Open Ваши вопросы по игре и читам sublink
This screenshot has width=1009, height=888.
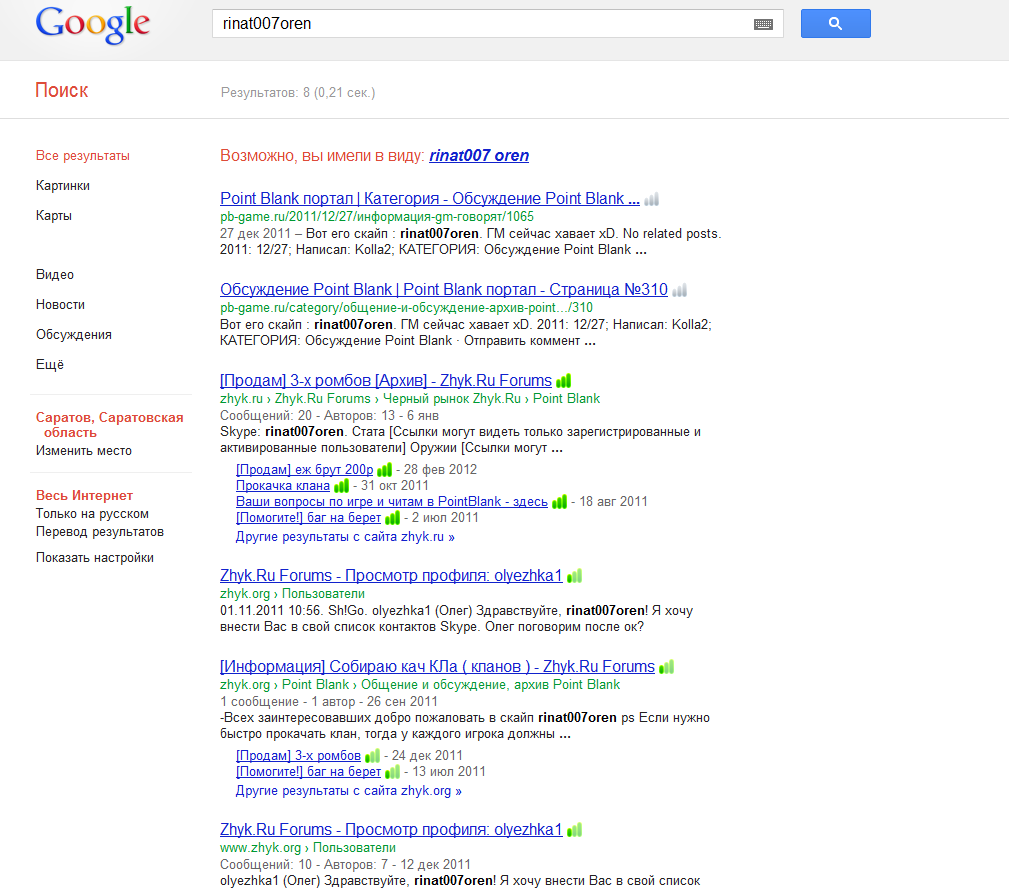point(392,502)
